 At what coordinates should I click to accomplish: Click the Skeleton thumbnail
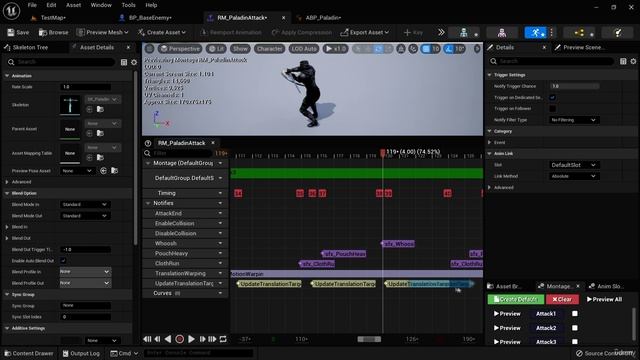pyautogui.click(x=70, y=105)
